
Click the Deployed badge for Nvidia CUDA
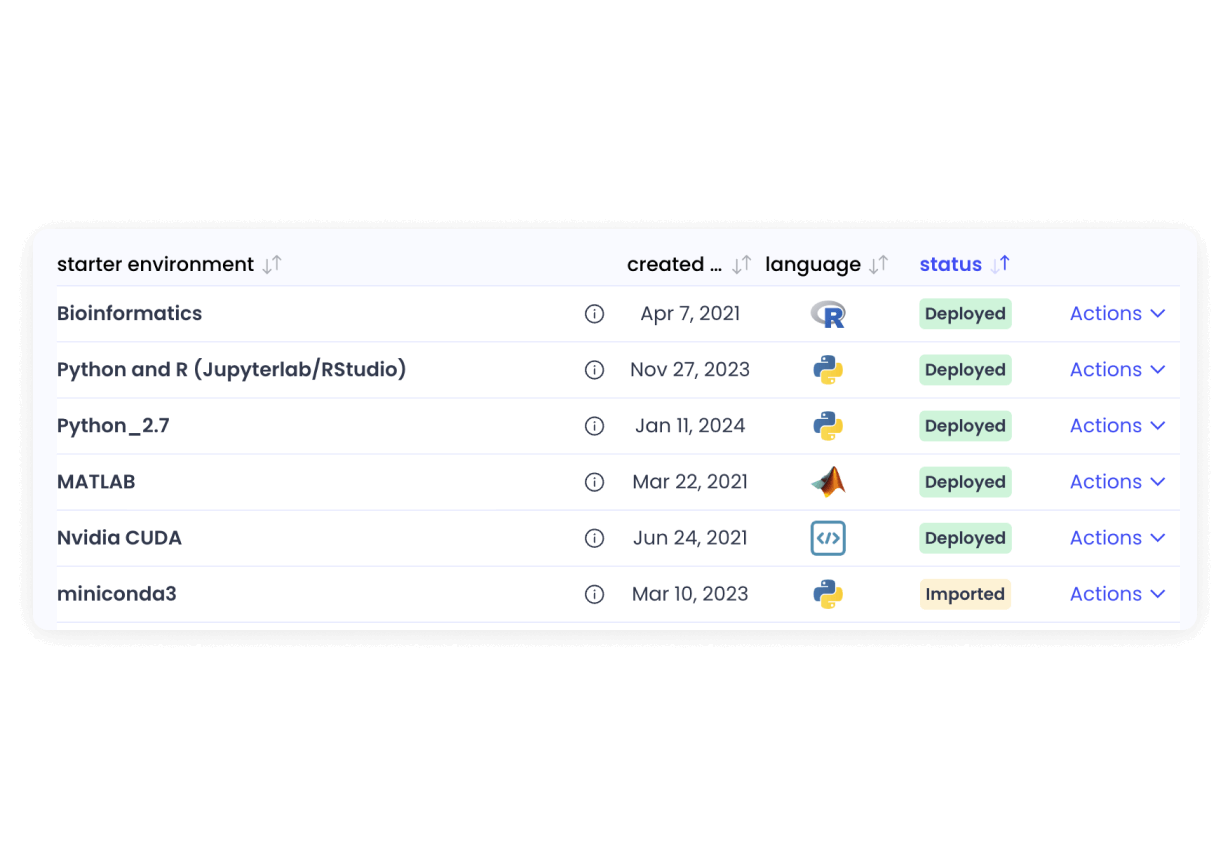pyautogui.click(x=964, y=537)
